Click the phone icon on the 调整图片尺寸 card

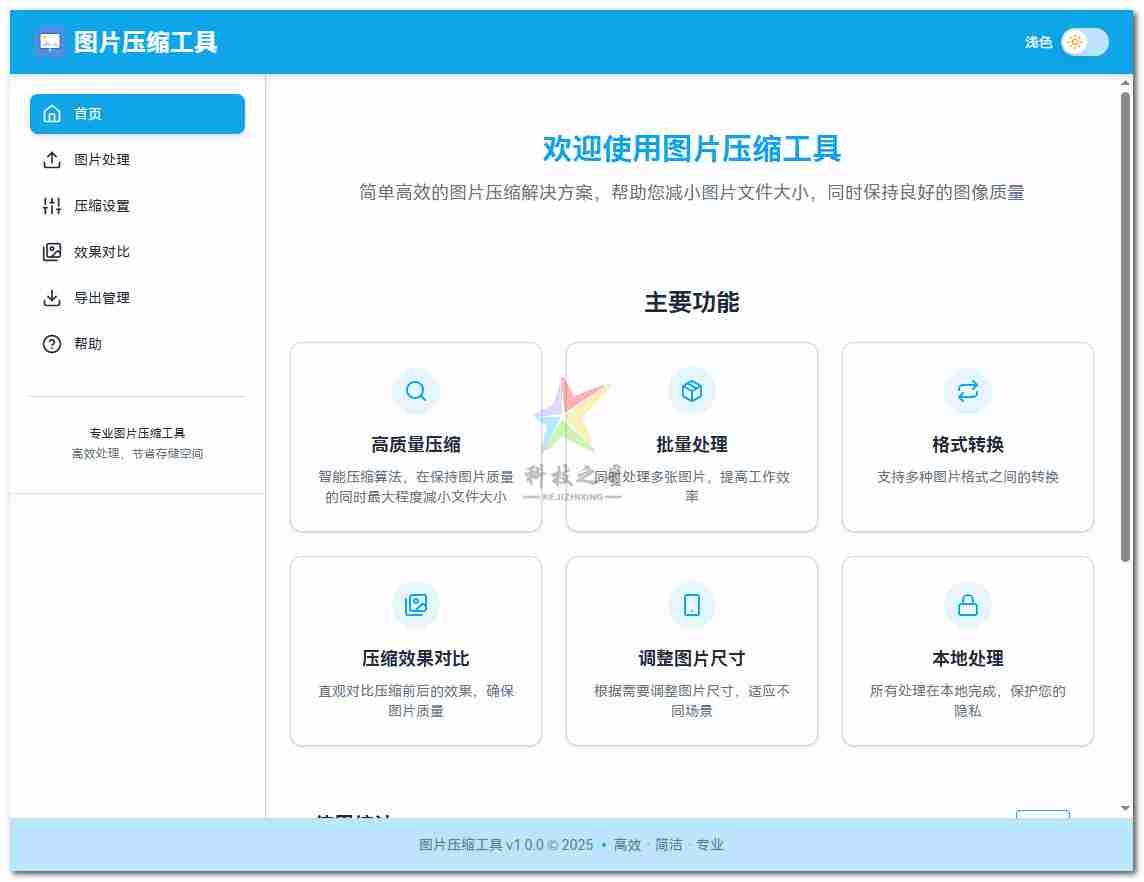tap(692, 605)
